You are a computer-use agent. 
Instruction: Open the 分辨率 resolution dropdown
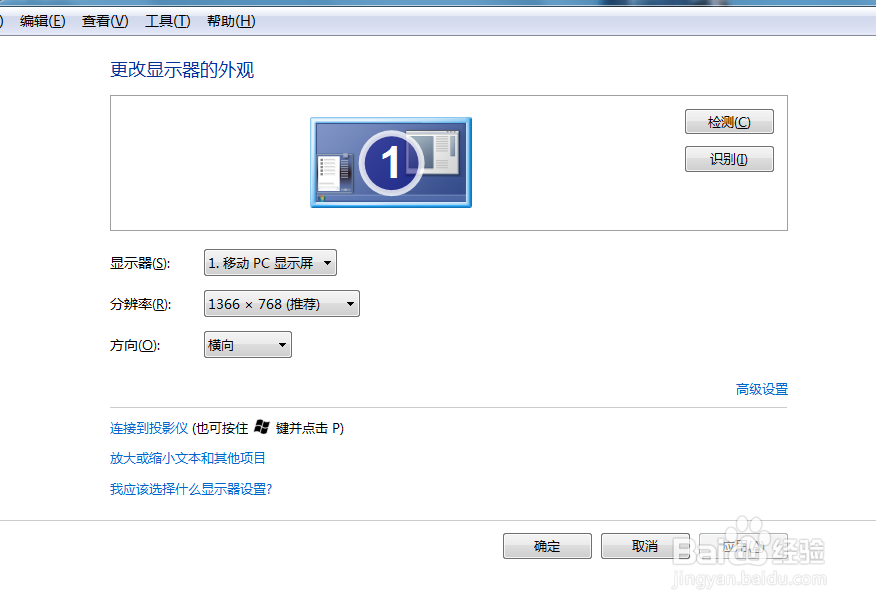pyautogui.click(x=282, y=304)
